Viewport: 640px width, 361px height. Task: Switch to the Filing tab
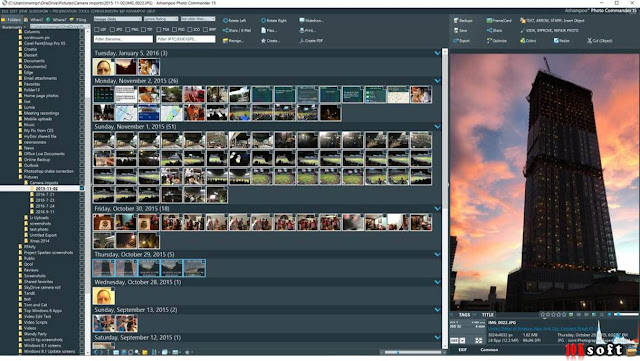coord(78,20)
